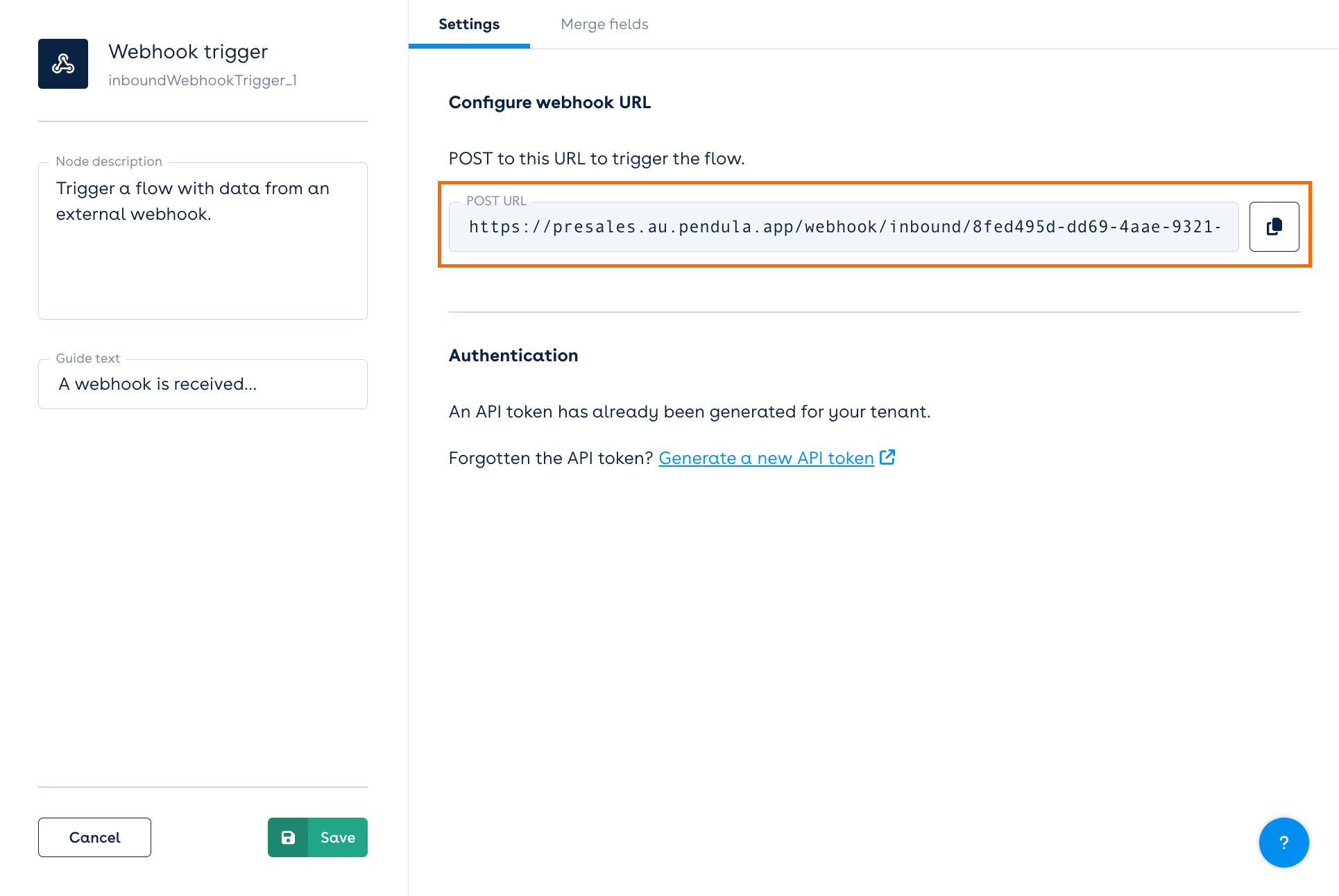Click the 'API token has already been generated' text

click(689, 412)
